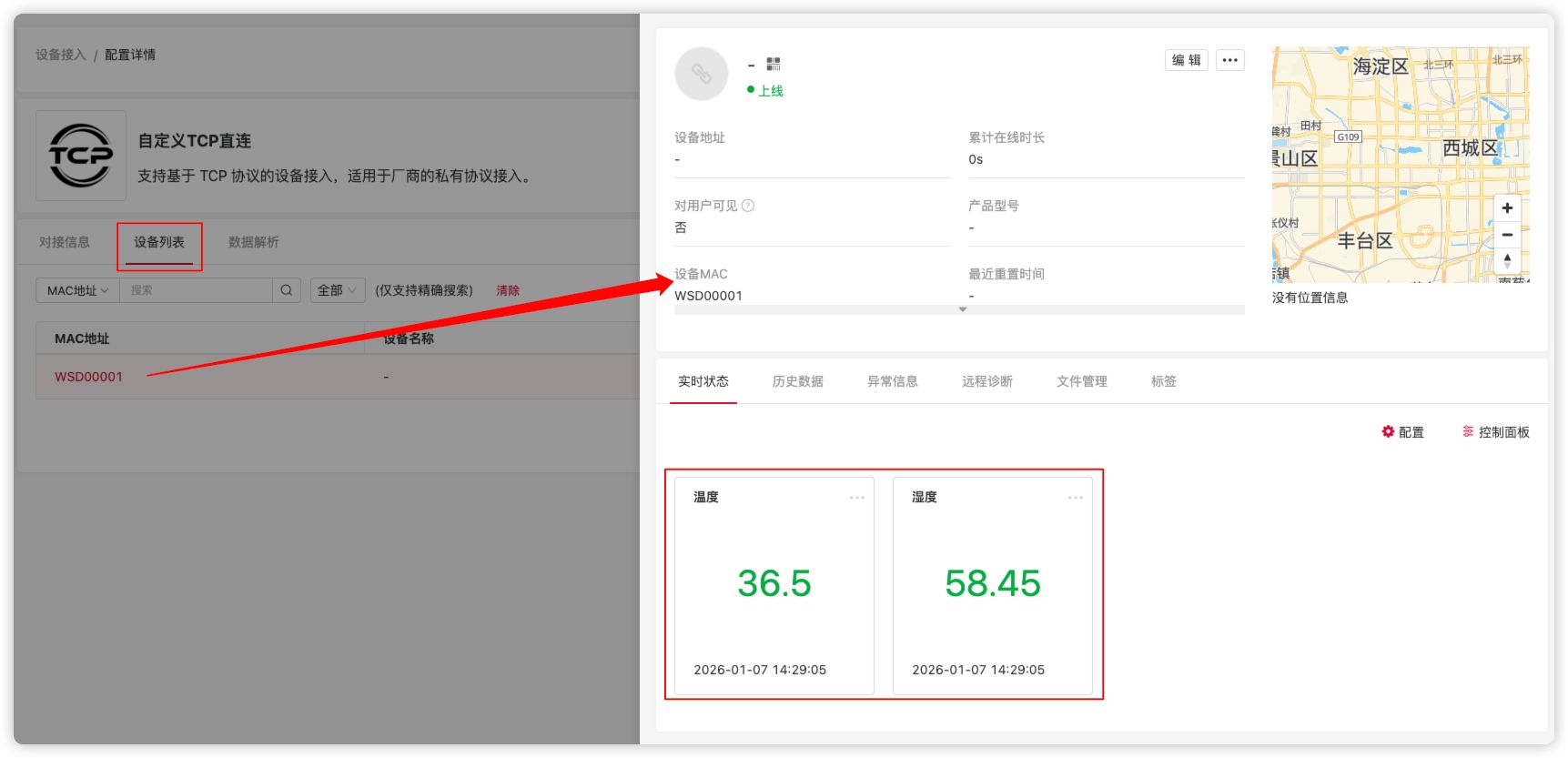Open the 标签 tab
The height and width of the screenshot is (758, 1568).
(1164, 381)
